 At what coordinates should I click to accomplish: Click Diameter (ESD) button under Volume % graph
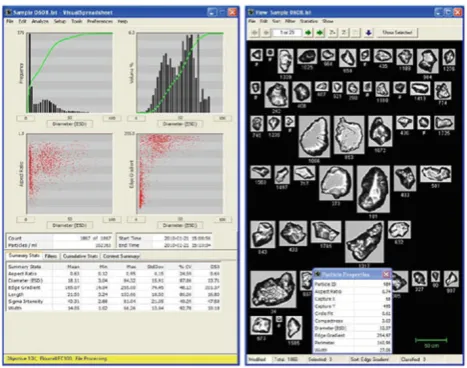click(179, 124)
